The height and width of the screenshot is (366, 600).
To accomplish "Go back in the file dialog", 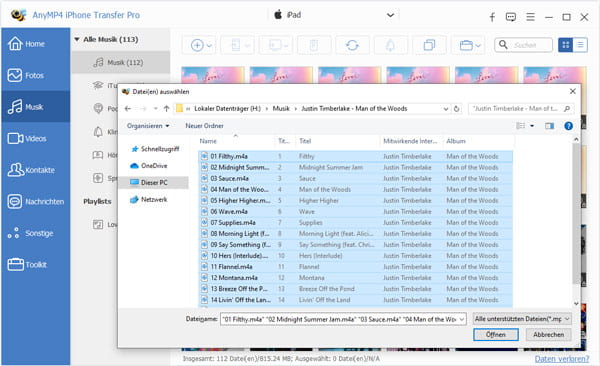I will (128, 109).
